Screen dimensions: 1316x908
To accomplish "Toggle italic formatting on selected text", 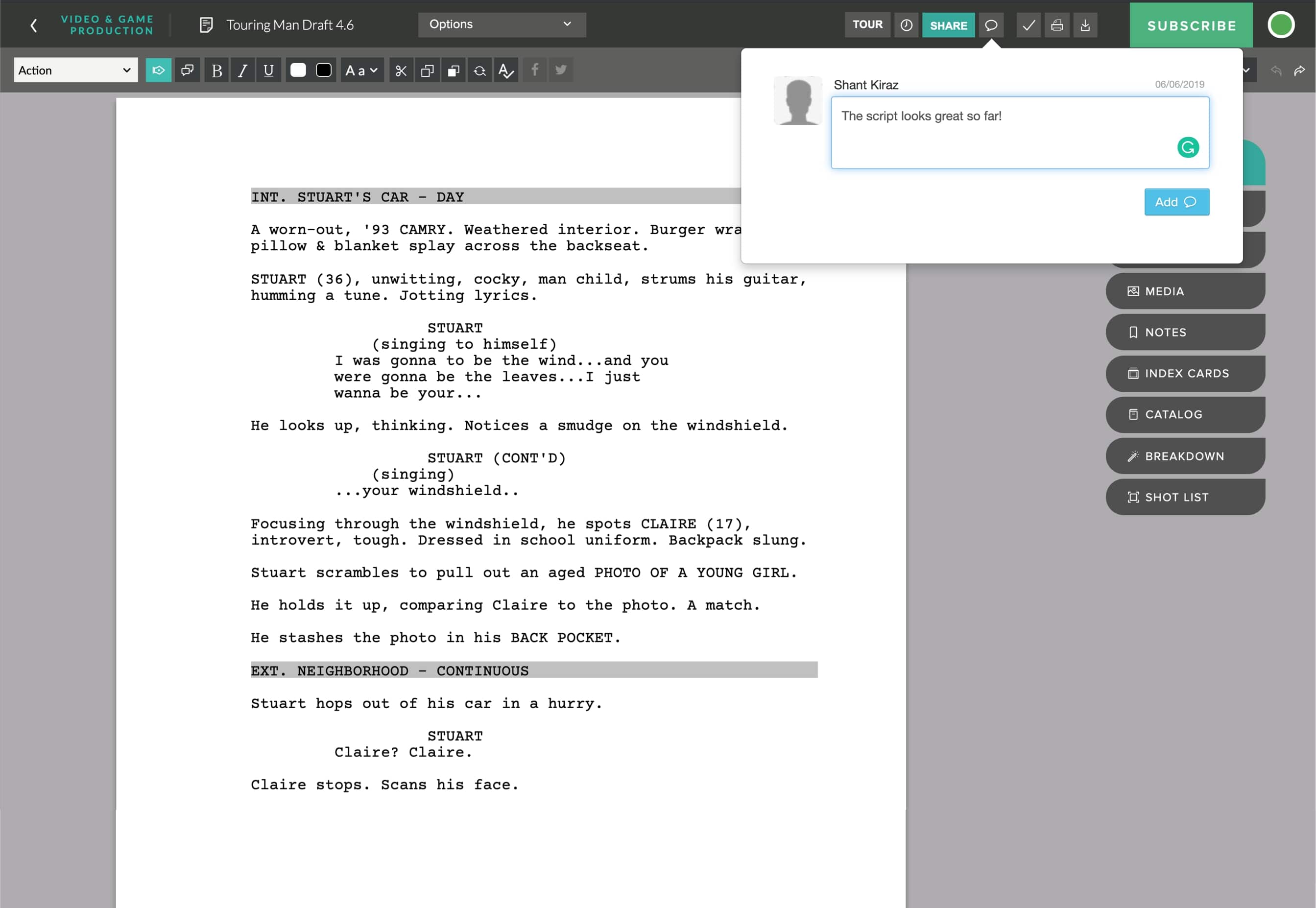I will 242,70.
